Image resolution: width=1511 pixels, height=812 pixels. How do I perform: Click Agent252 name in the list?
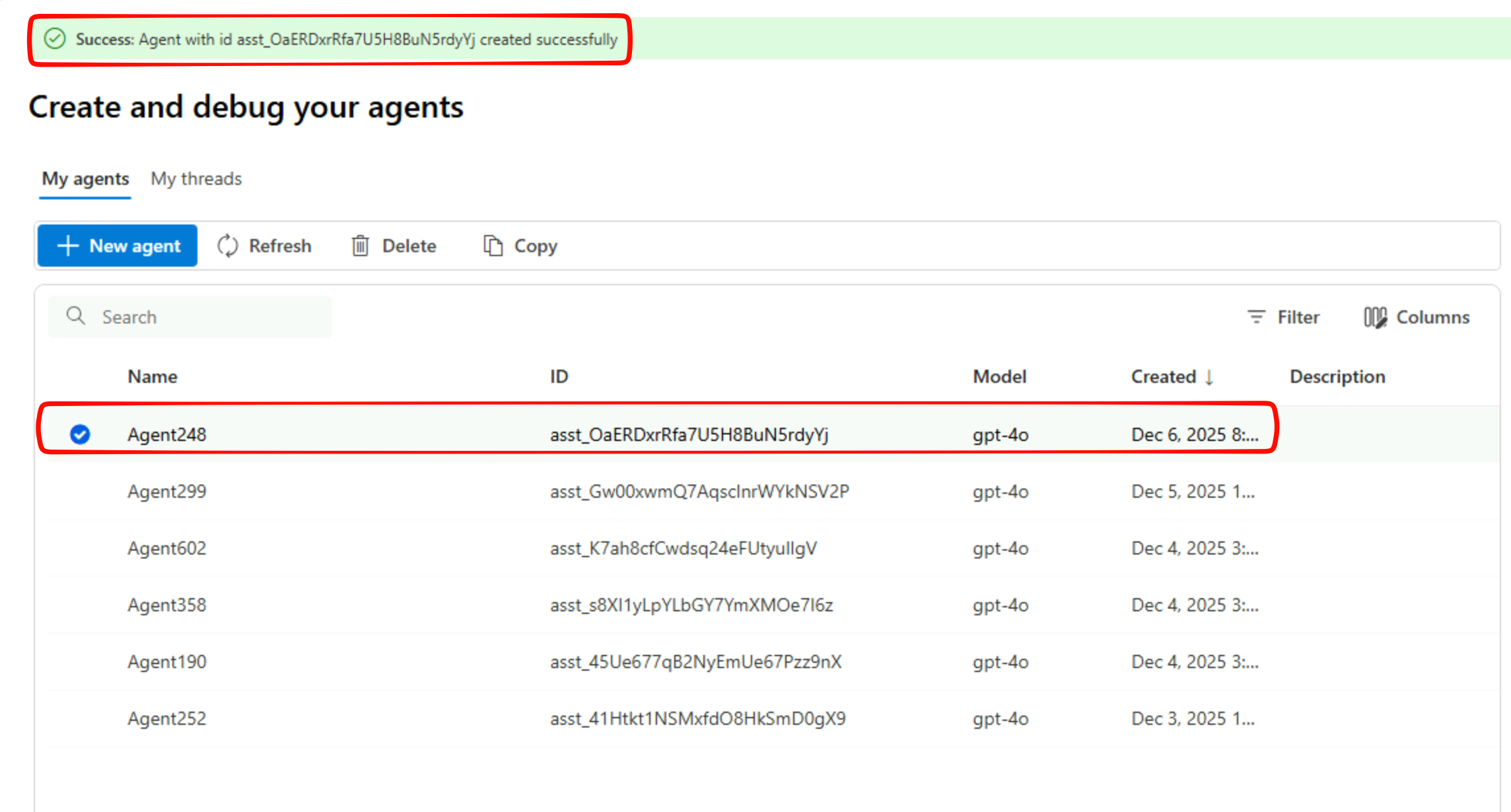(x=167, y=718)
